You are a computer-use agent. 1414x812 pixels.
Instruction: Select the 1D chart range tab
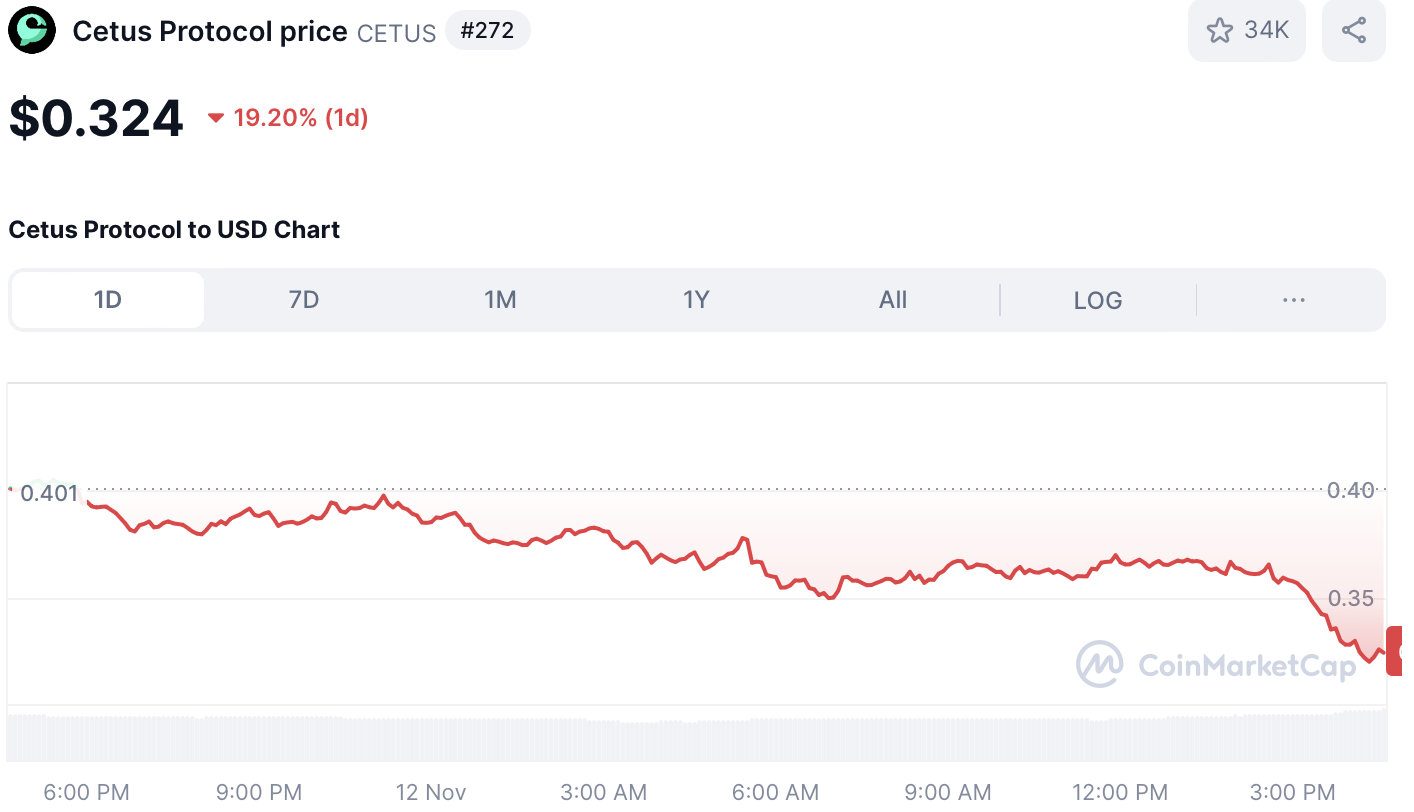(x=108, y=300)
